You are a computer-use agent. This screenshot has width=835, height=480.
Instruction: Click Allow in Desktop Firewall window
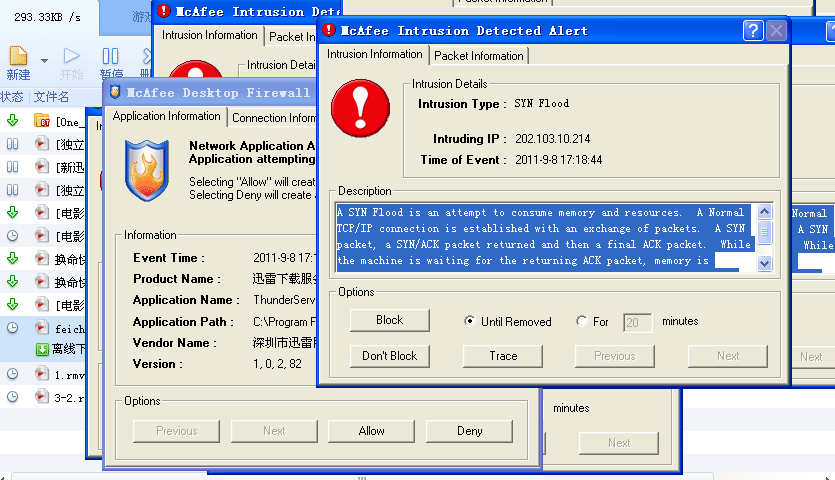[x=371, y=431]
